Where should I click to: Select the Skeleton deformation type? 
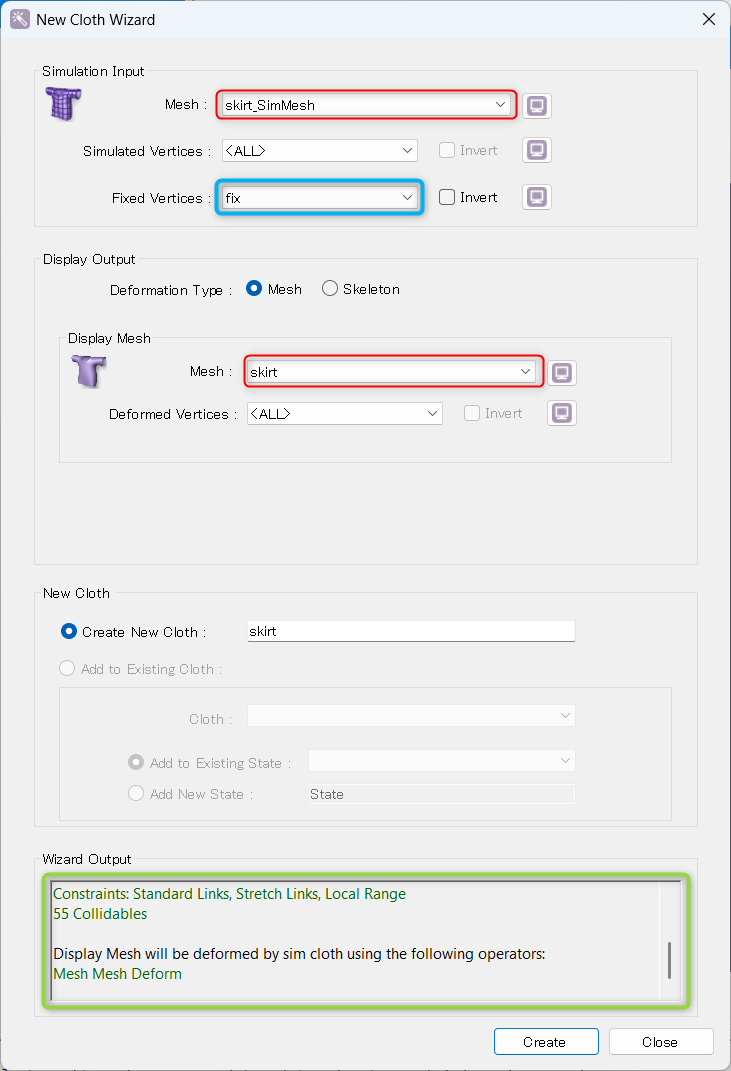(330, 288)
